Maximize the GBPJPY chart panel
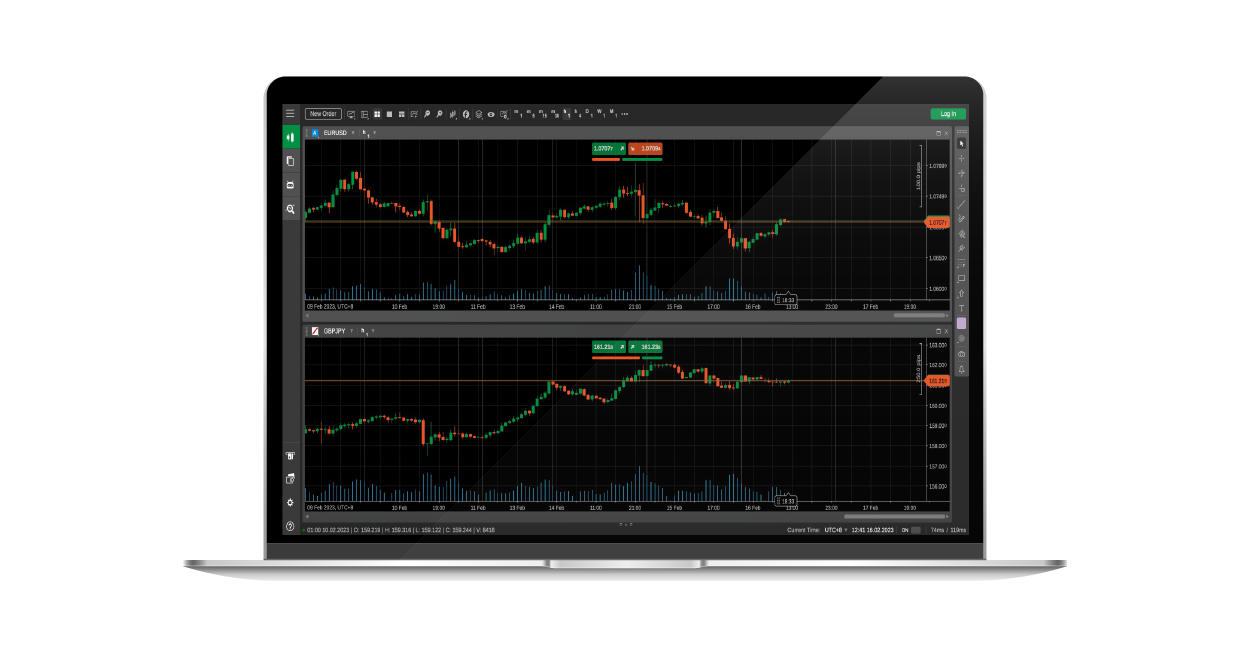The height and width of the screenshot is (655, 1250). point(938,330)
